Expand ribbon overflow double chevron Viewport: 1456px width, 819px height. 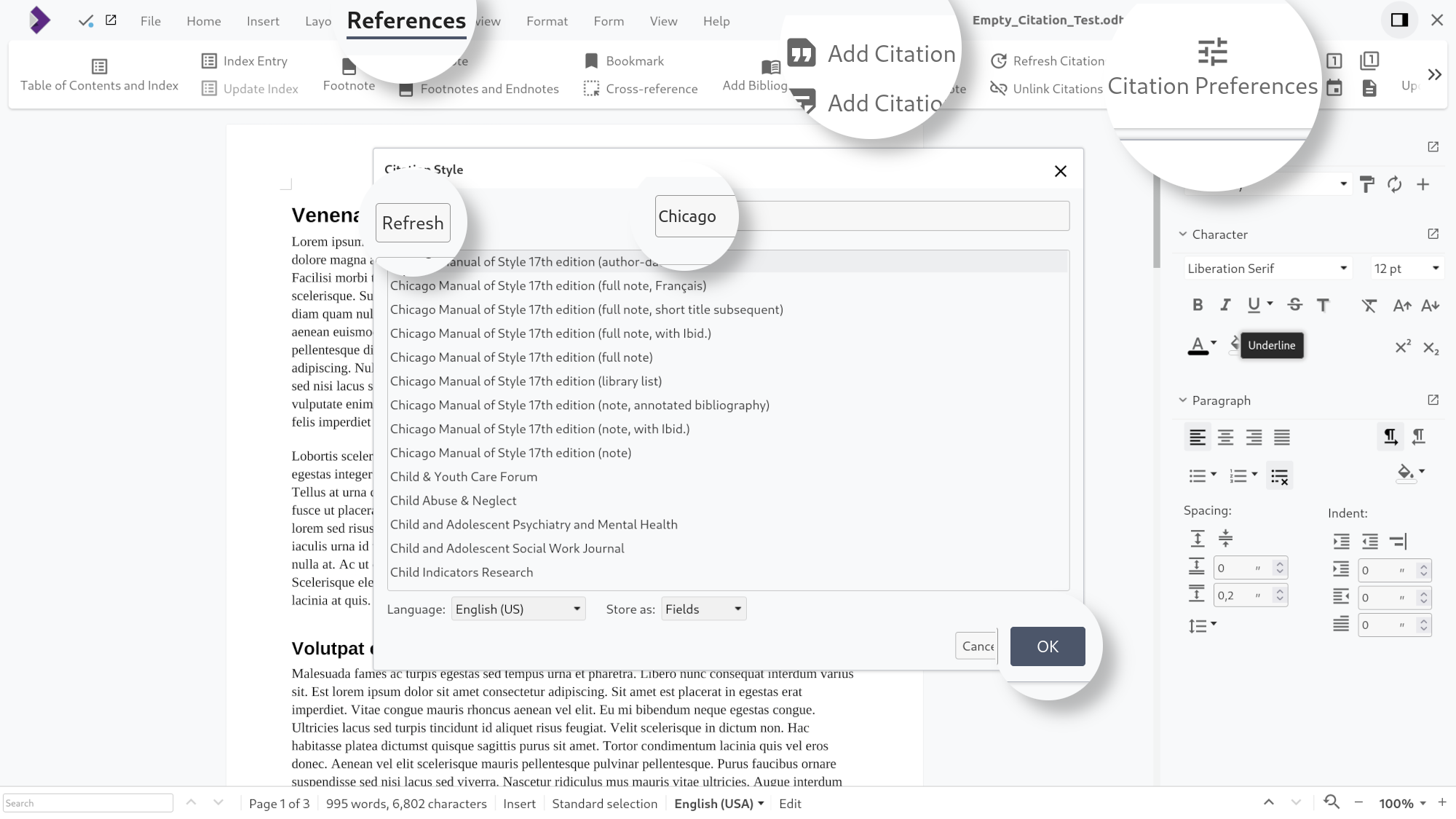click(x=1434, y=74)
